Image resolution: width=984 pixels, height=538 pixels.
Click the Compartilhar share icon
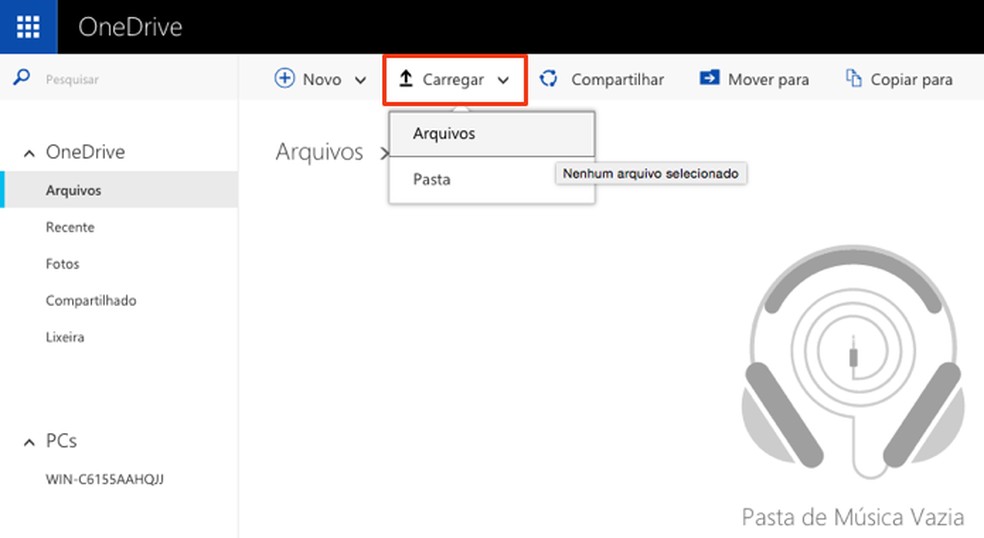point(548,78)
